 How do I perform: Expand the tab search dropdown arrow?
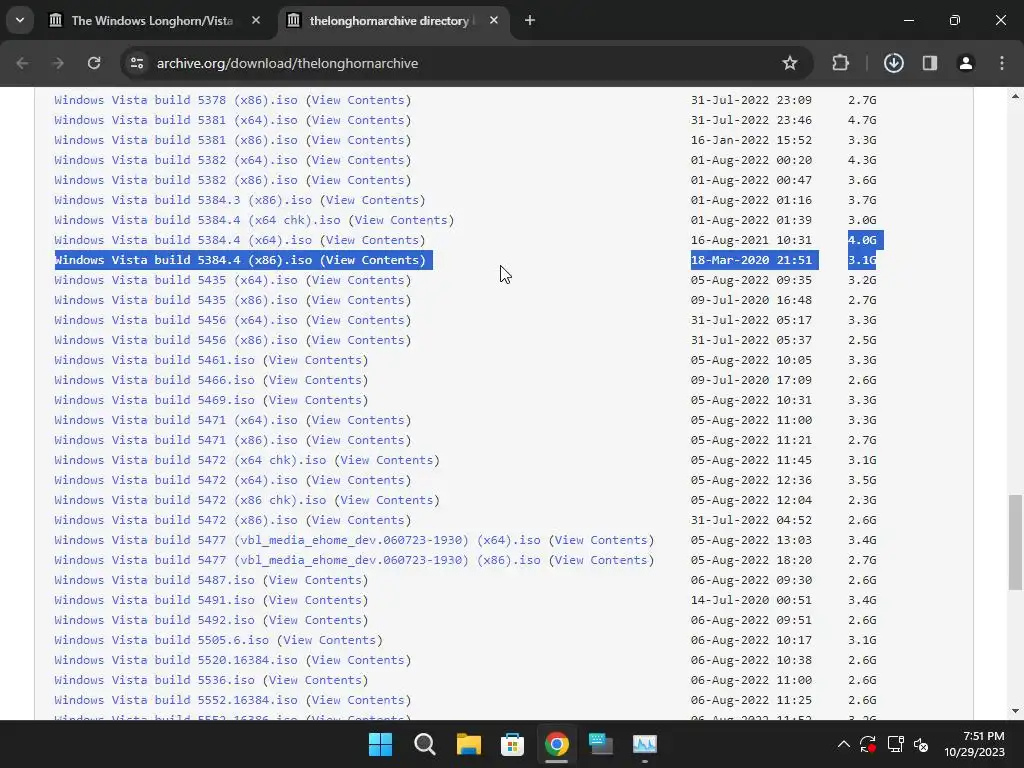pyautogui.click(x=20, y=20)
